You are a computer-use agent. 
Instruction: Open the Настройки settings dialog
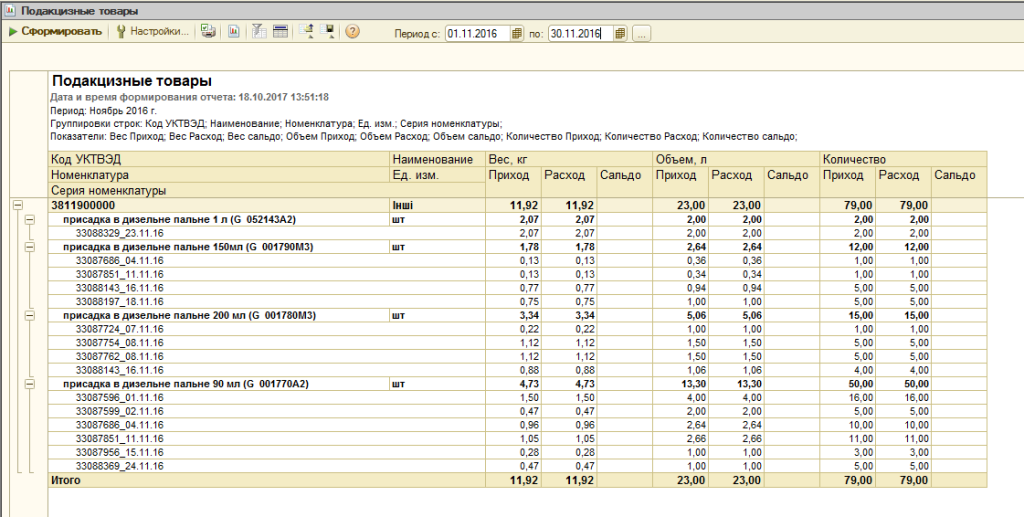(153, 32)
